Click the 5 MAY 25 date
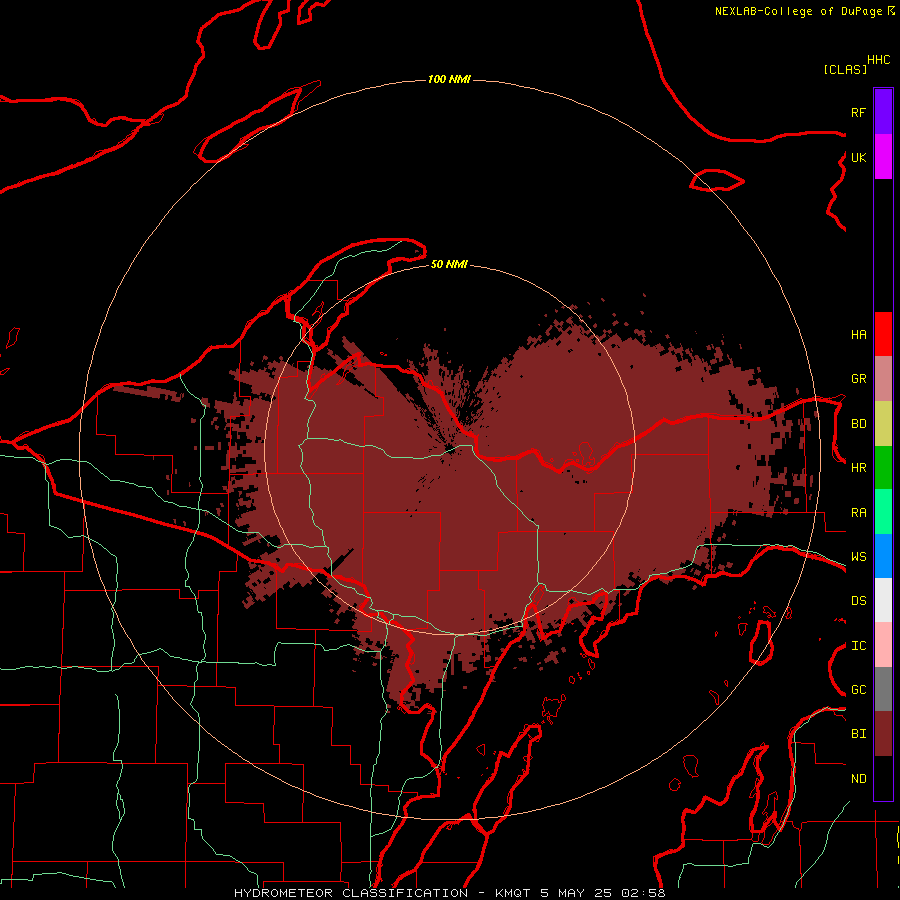This screenshot has width=900, height=900. coord(575,893)
